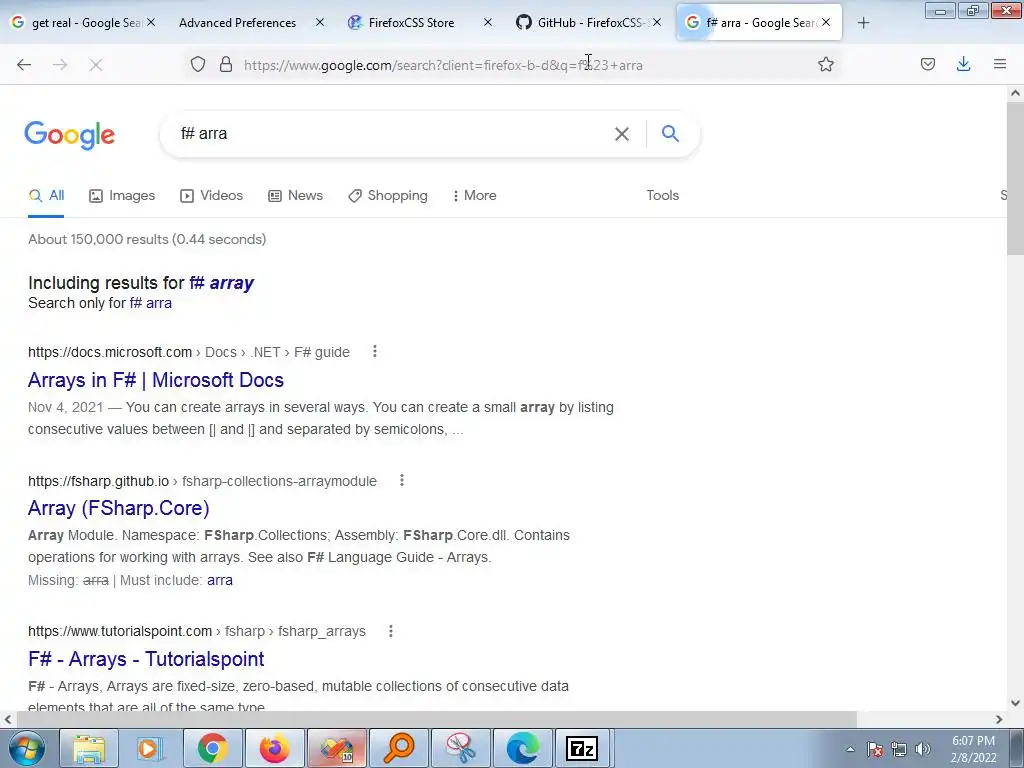The image size is (1024, 768).
Task: Open tracking protection shield icon
Action: pyautogui.click(x=198, y=64)
